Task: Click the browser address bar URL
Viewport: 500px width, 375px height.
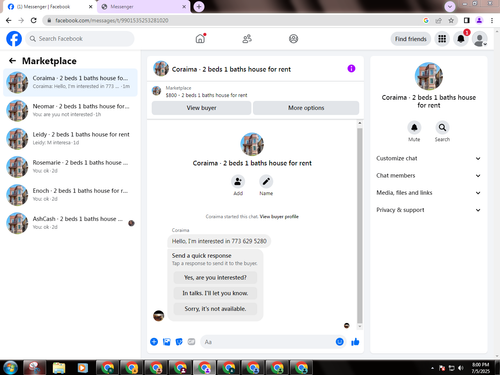Action: click(112, 20)
